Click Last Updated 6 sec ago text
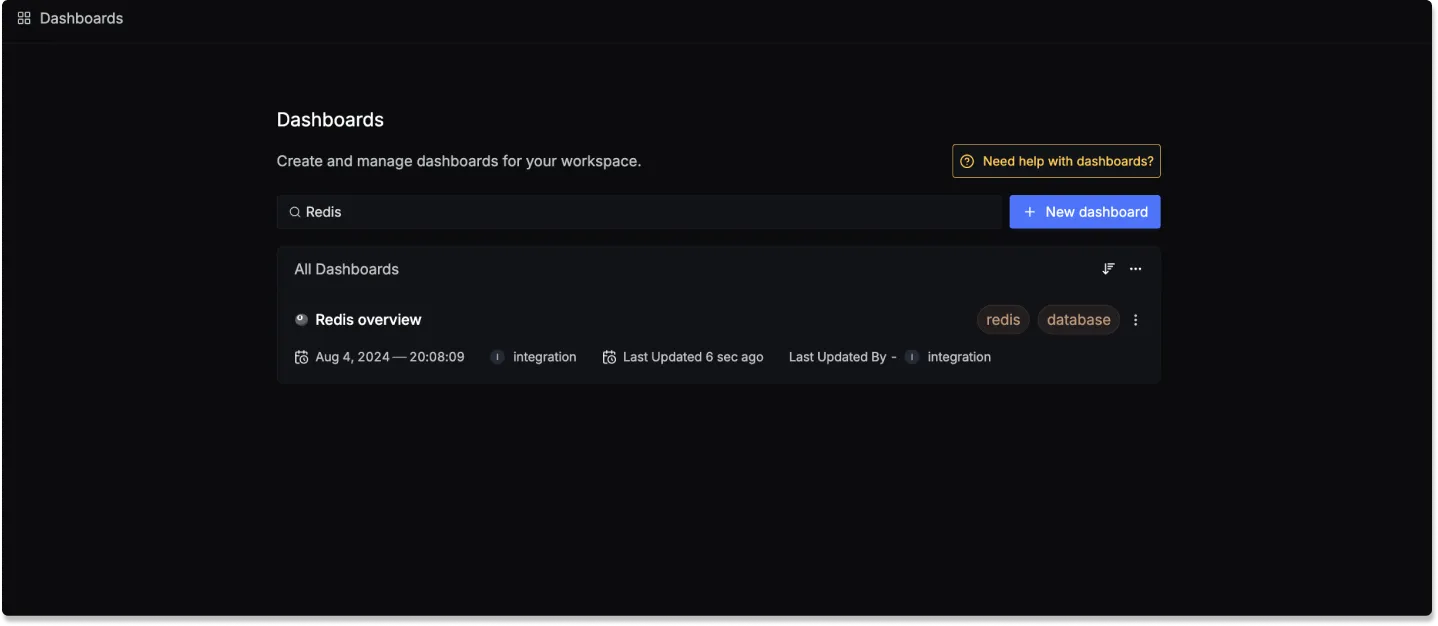This screenshot has height=626, width=1438. coord(693,357)
